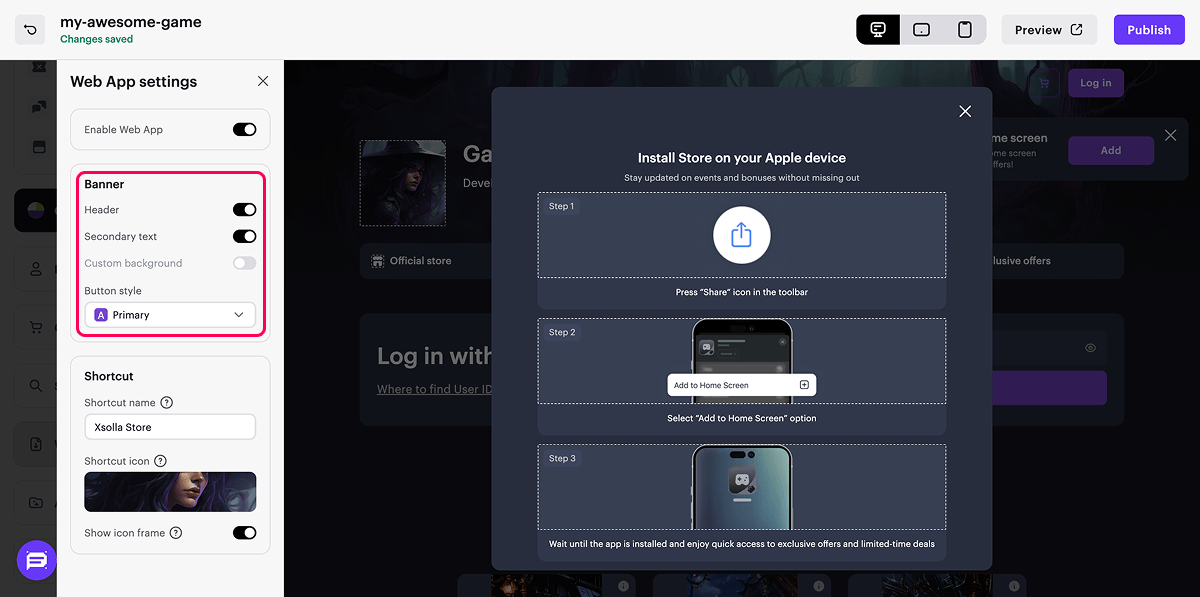
Task: Click the 'Step 2' label in the dialog
Action: 562,332
